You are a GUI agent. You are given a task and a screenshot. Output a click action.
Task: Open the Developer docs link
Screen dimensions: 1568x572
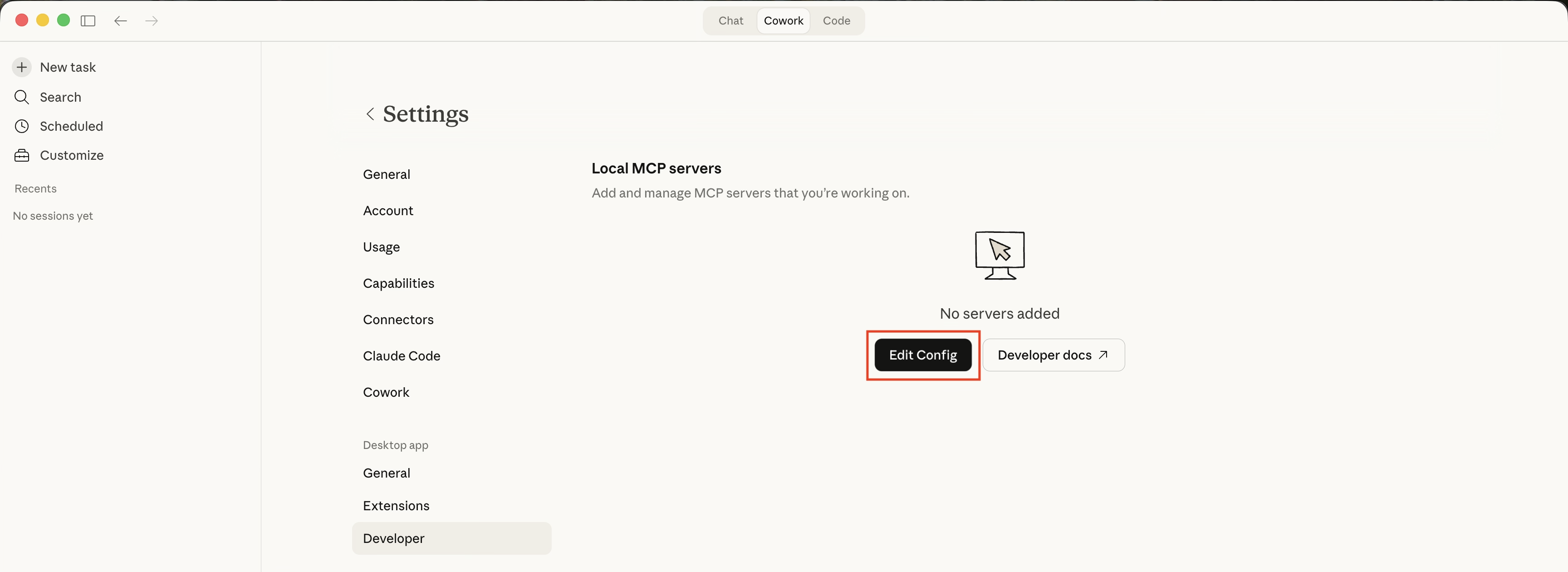pyautogui.click(x=1053, y=355)
